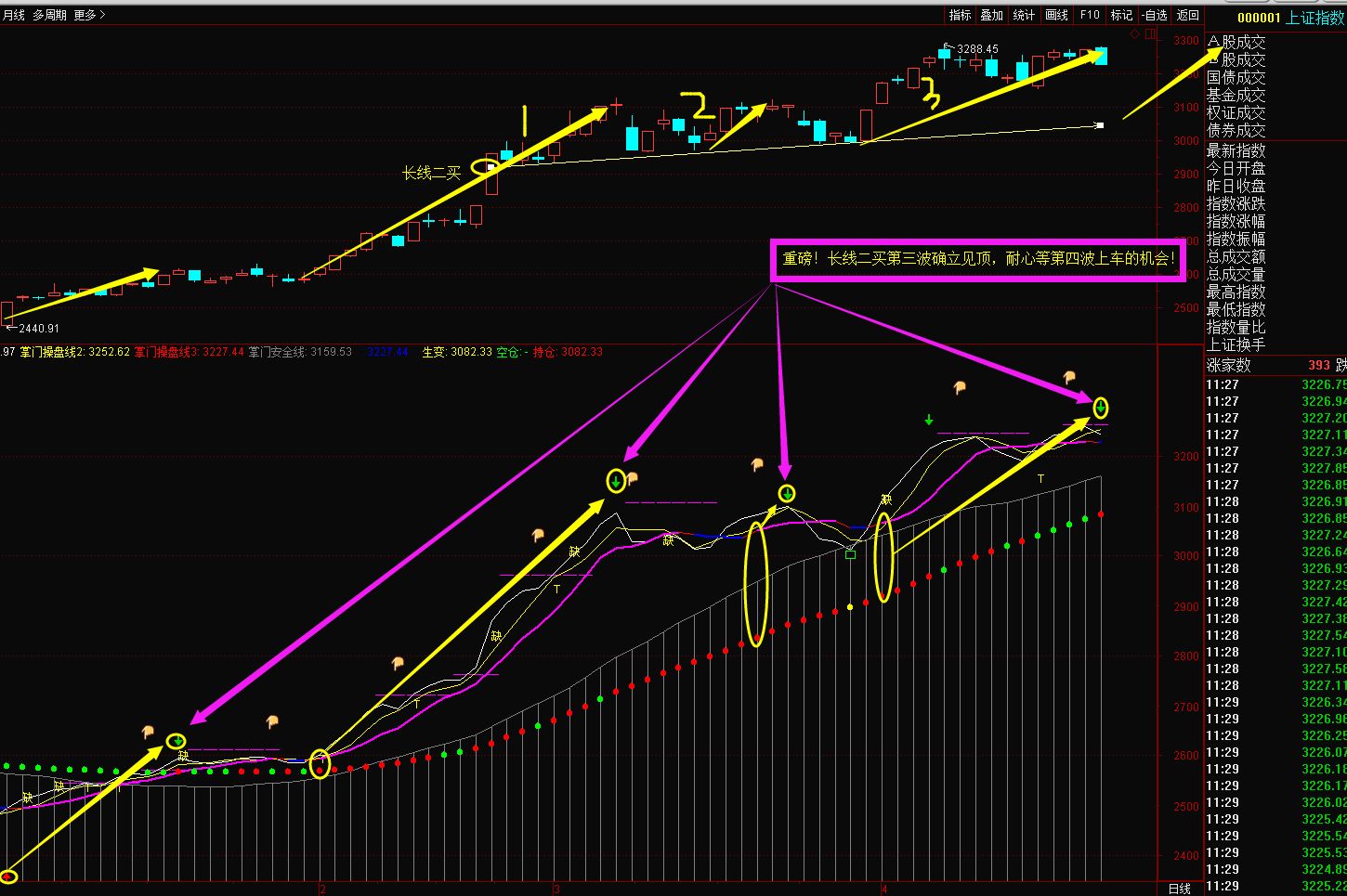The image size is (1347, 896).
Task: Select the 指数涨跌 row
Action: pyautogui.click(x=1236, y=203)
